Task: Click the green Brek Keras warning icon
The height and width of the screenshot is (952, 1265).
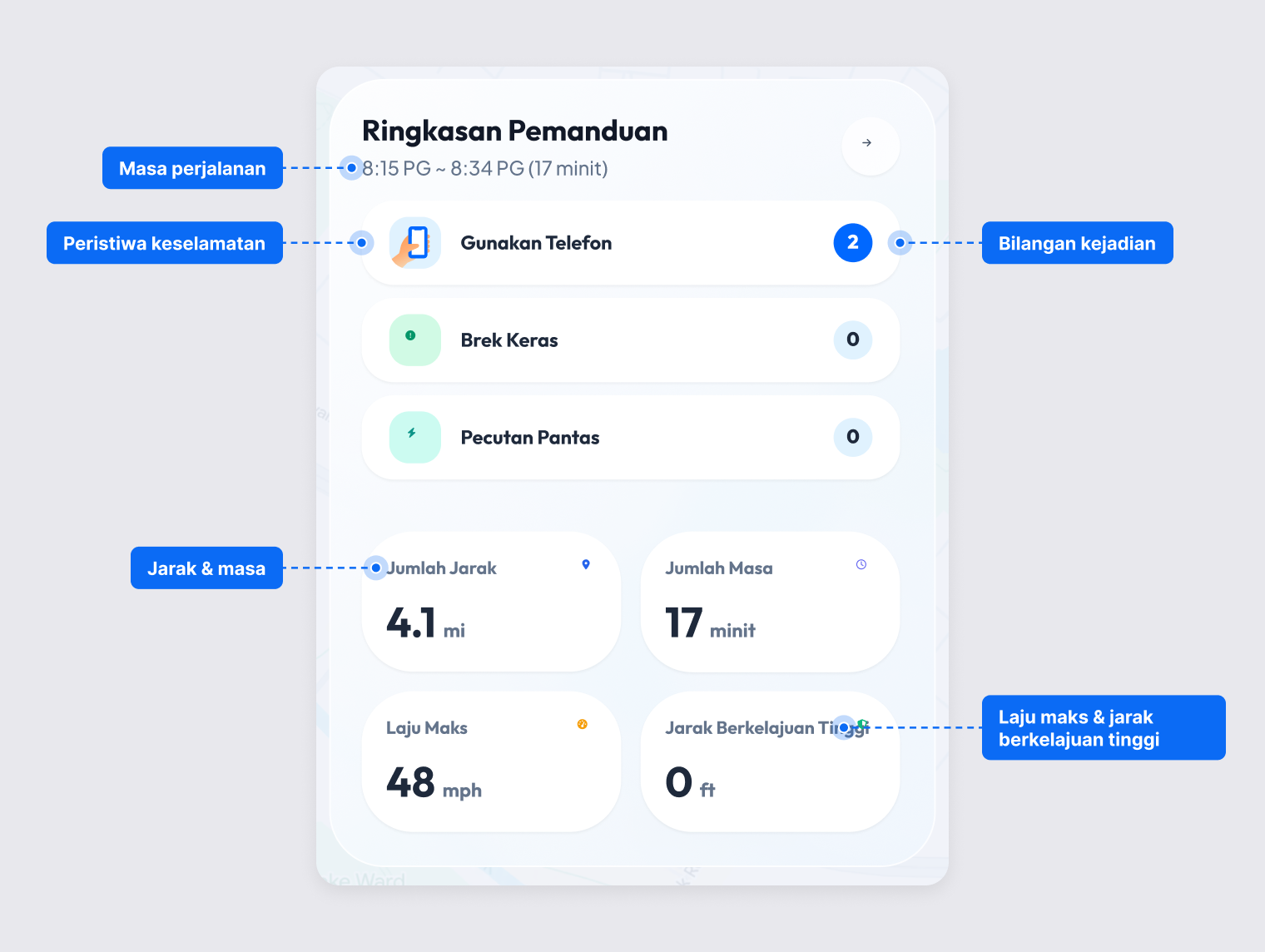Action: (x=414, y=340)
